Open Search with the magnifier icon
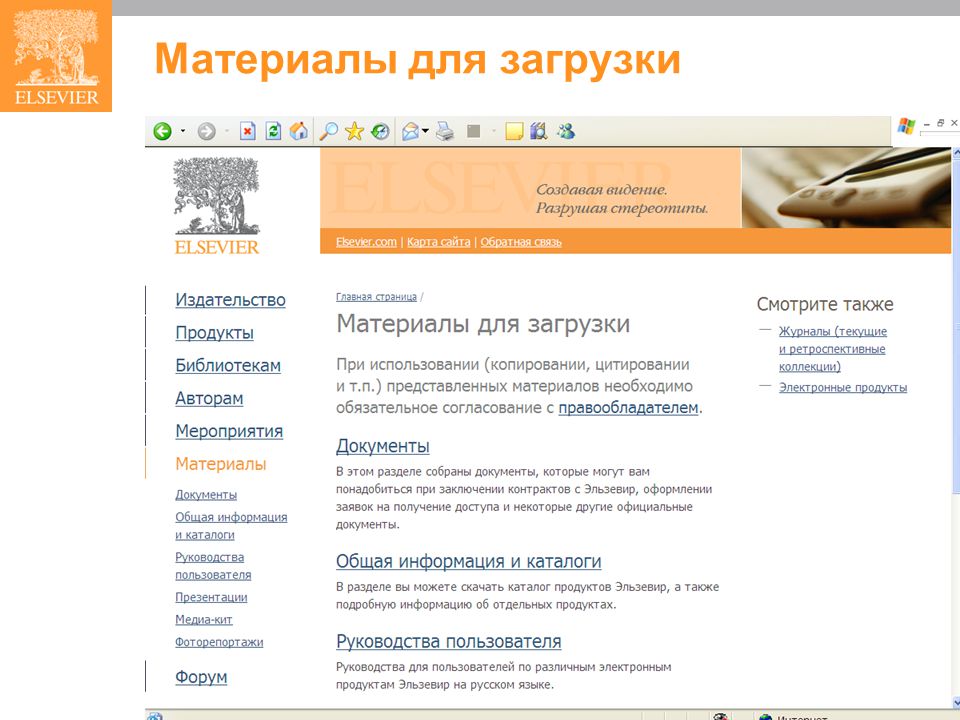 coord(329,131)
